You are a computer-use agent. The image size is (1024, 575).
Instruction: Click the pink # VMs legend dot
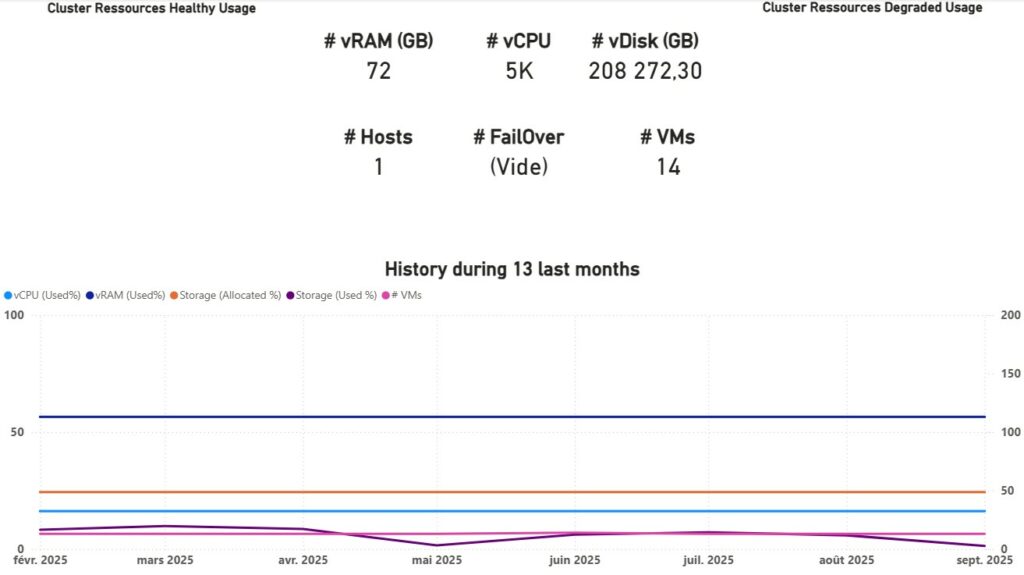386,296
